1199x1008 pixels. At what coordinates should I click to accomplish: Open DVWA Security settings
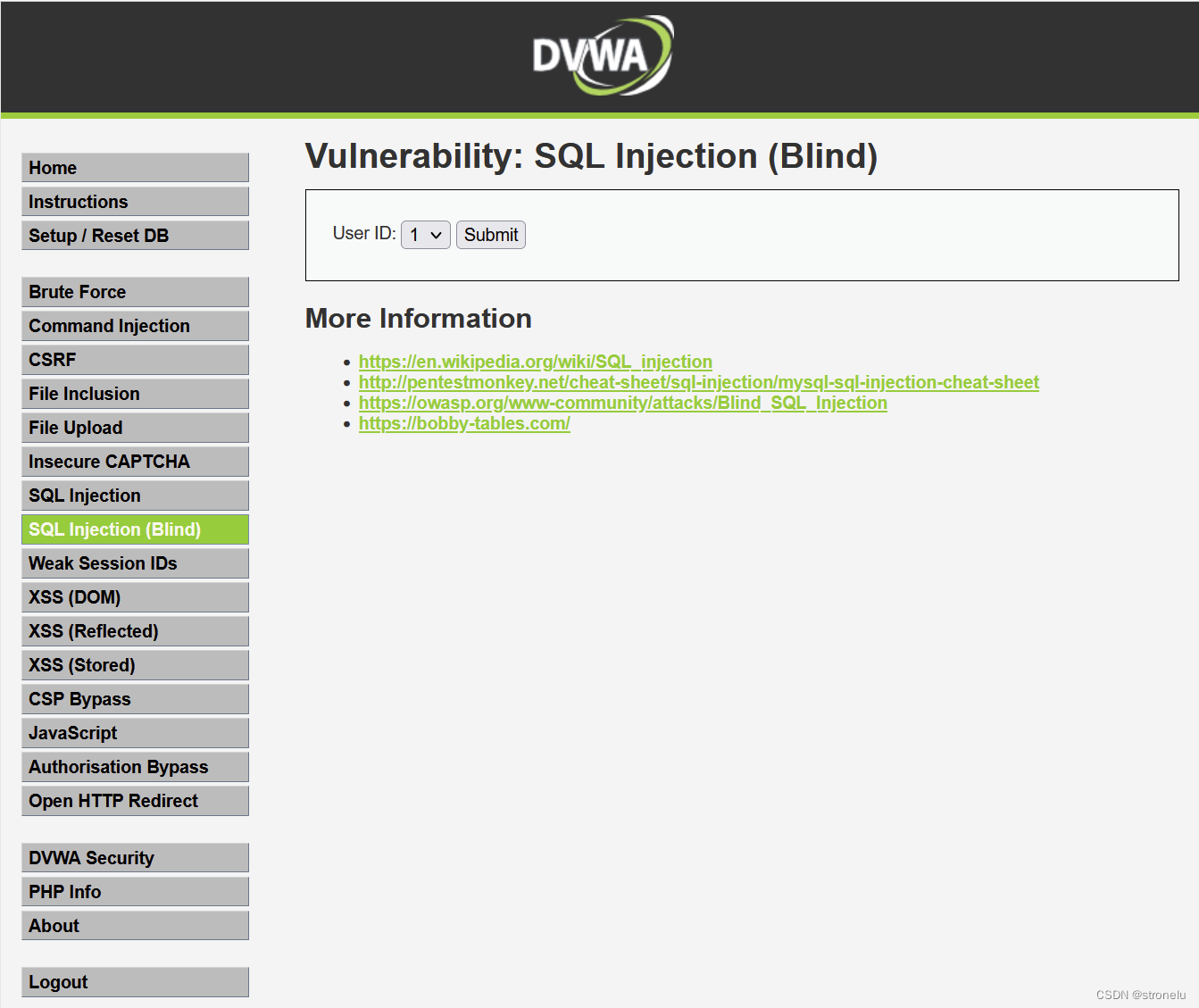(x=135, y=858)
